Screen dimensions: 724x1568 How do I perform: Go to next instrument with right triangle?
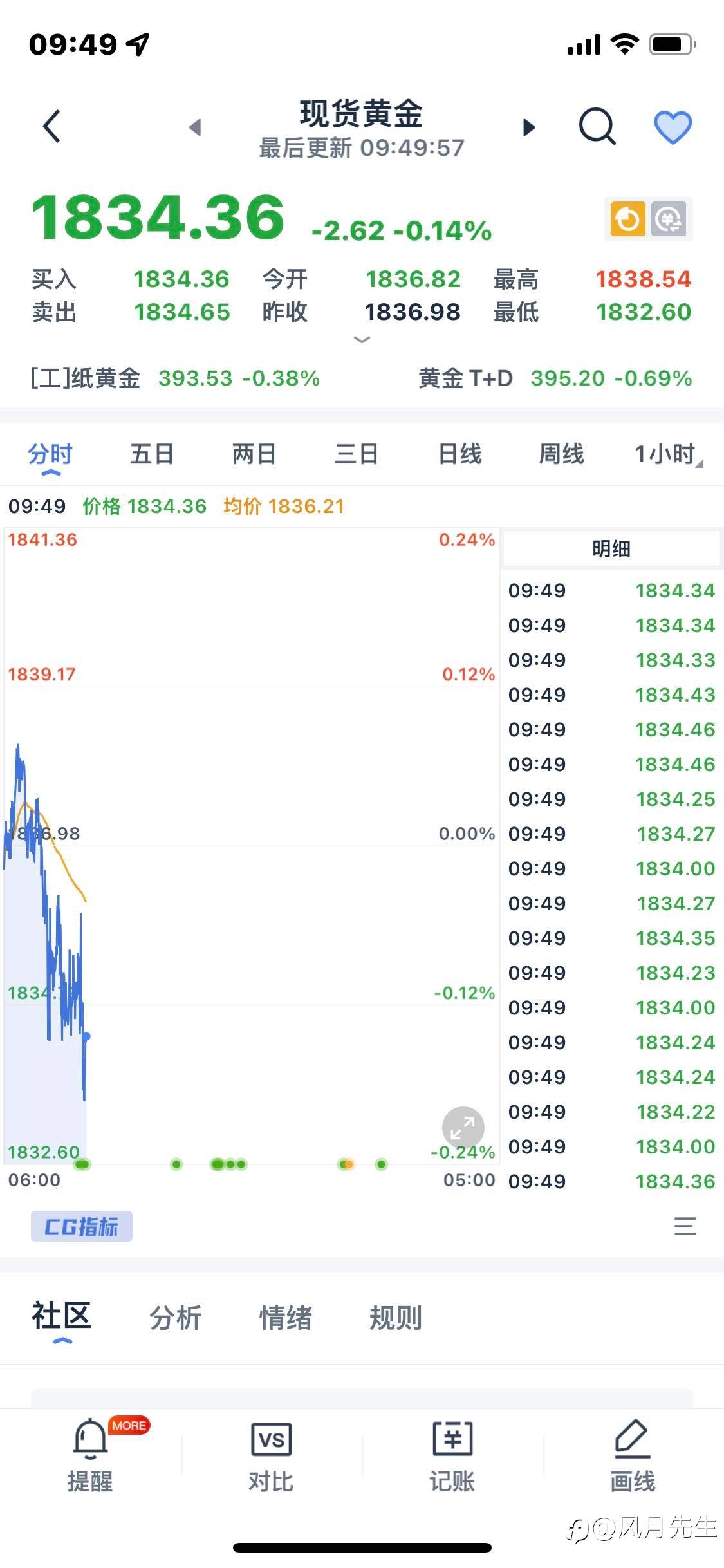[529, 127]
